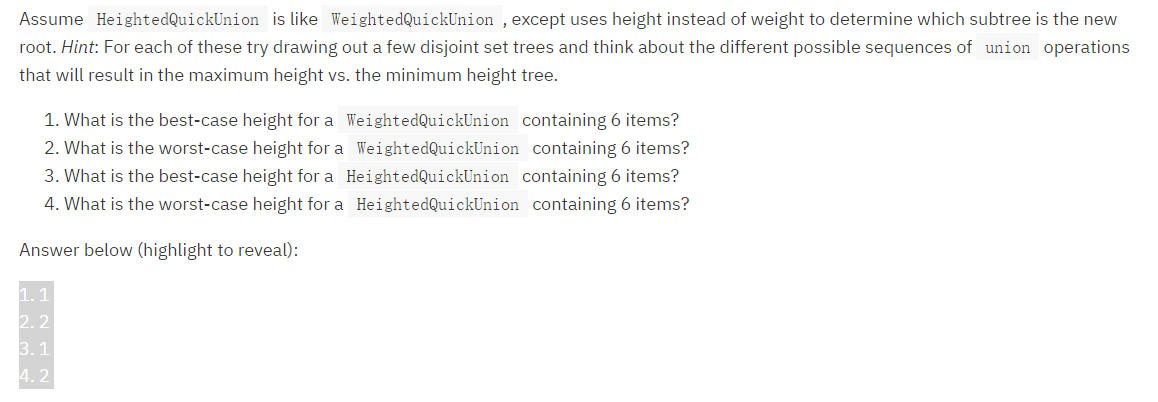1158x402 pixels.
Task: Click HeightedQuickUnion code in the opening sentence
Action: (x=179, y=20)
